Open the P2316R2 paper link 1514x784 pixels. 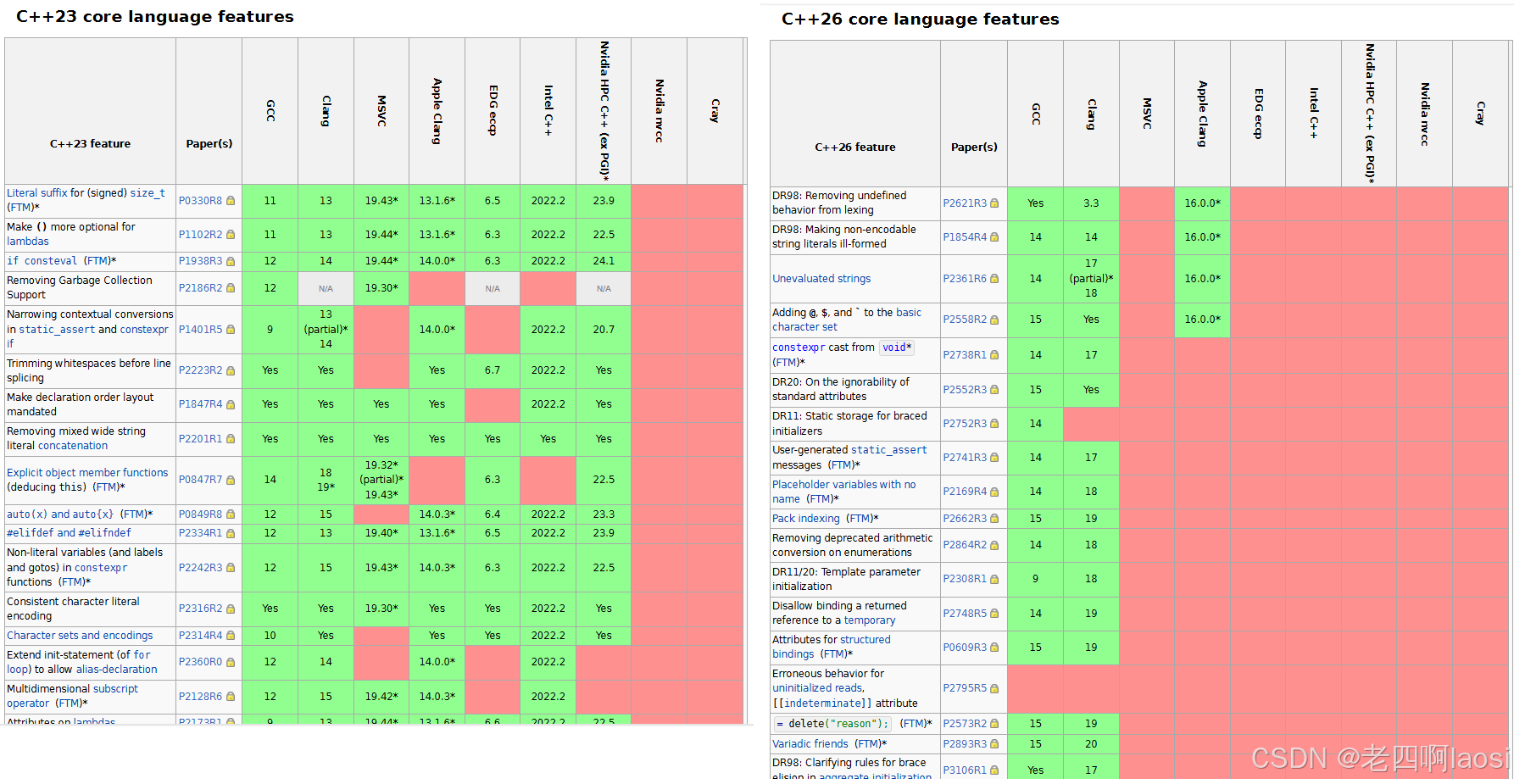(200, 609)
